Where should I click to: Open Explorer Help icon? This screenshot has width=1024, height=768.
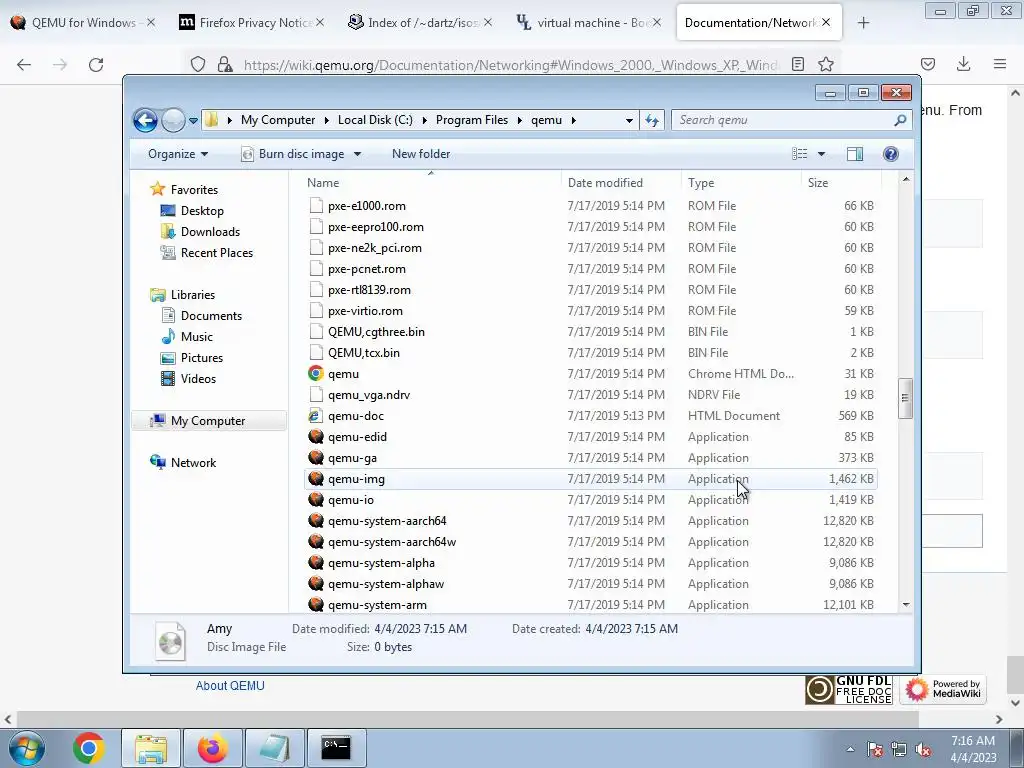click(891, 154)
